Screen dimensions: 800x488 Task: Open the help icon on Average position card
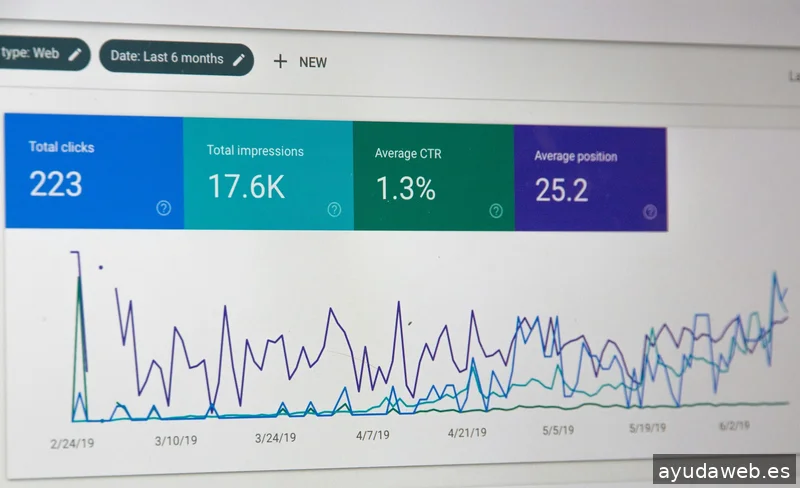click(x=650, y=211)
